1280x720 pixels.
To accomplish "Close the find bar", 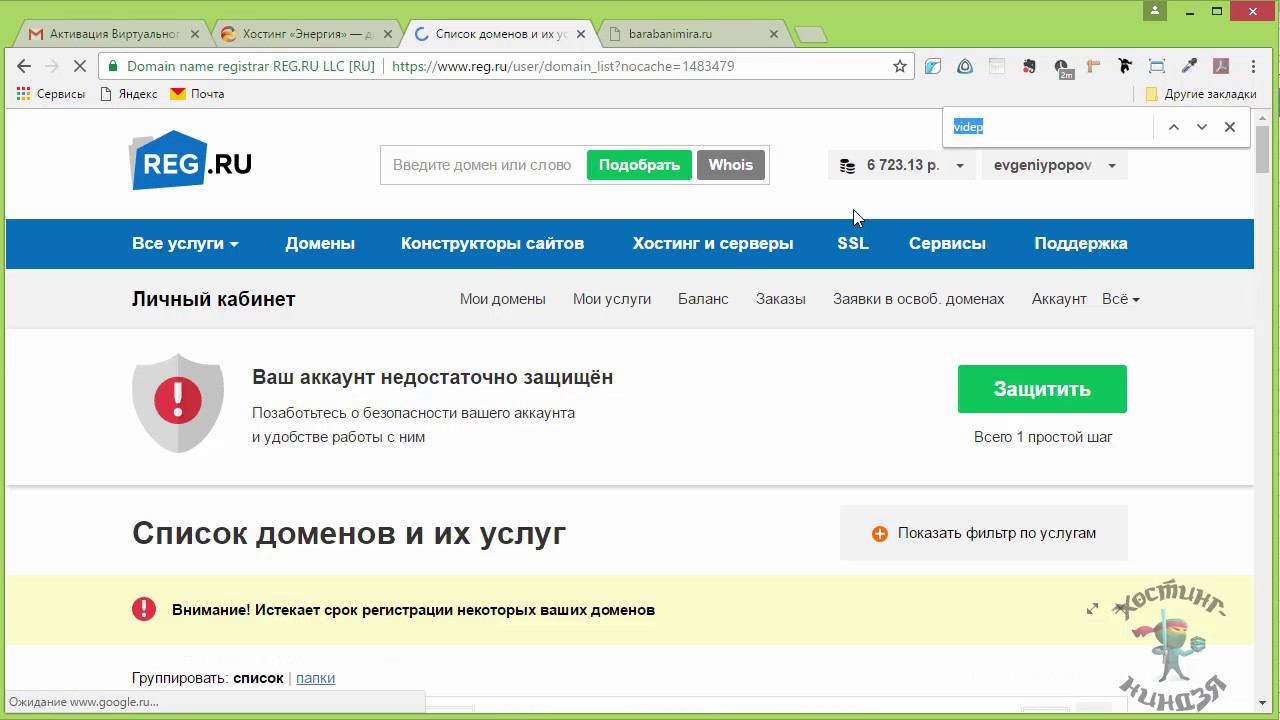I will [1230, 127].
